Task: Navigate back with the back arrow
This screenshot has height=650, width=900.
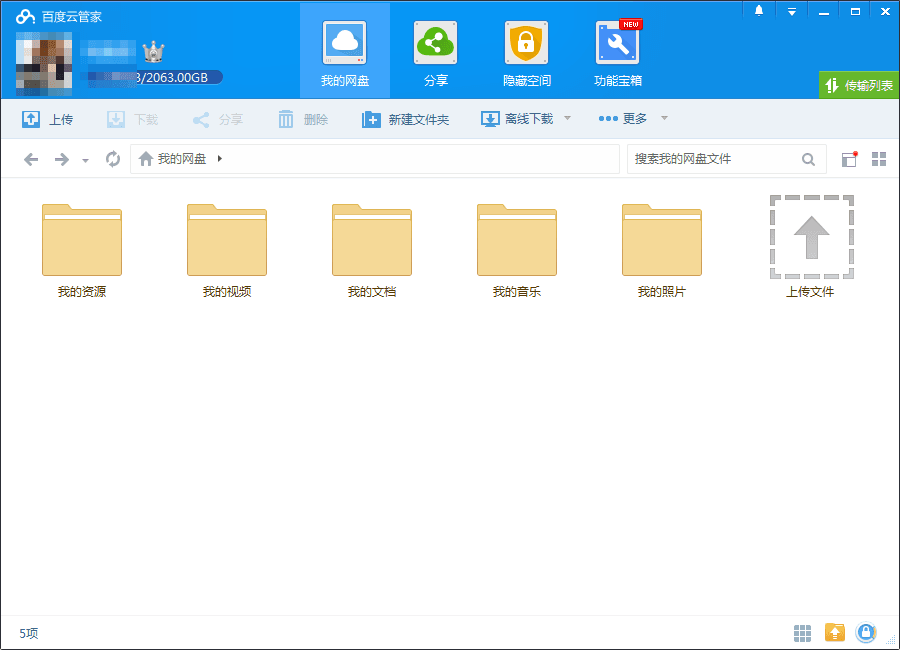Action: tap(30, 158)
